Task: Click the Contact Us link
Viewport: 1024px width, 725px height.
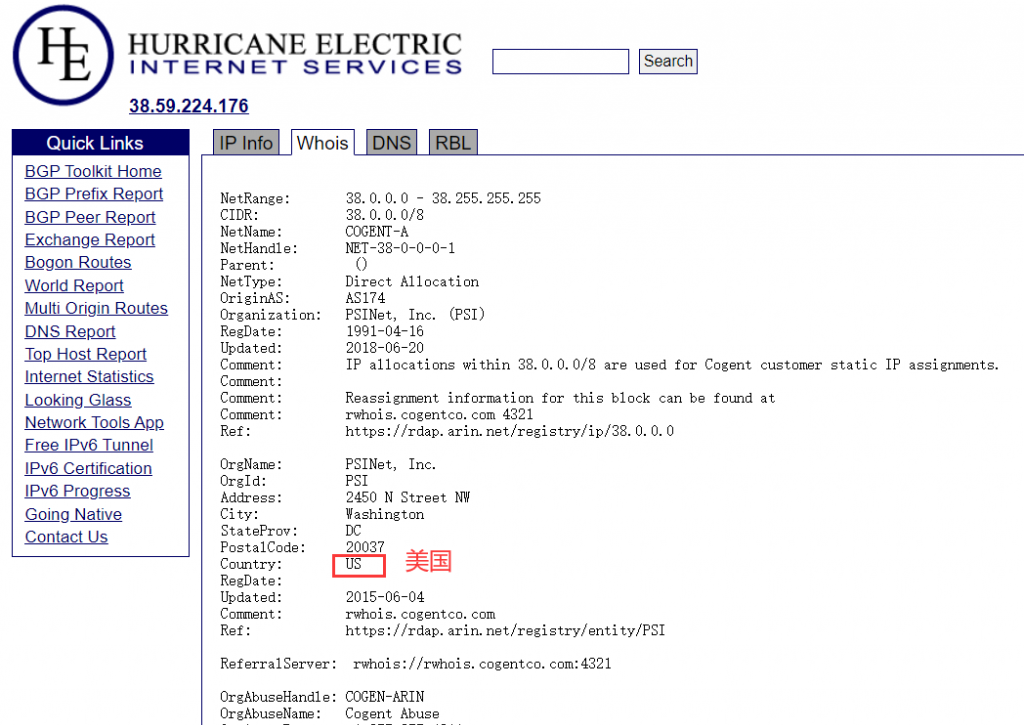Action: [x=66, y=537]
